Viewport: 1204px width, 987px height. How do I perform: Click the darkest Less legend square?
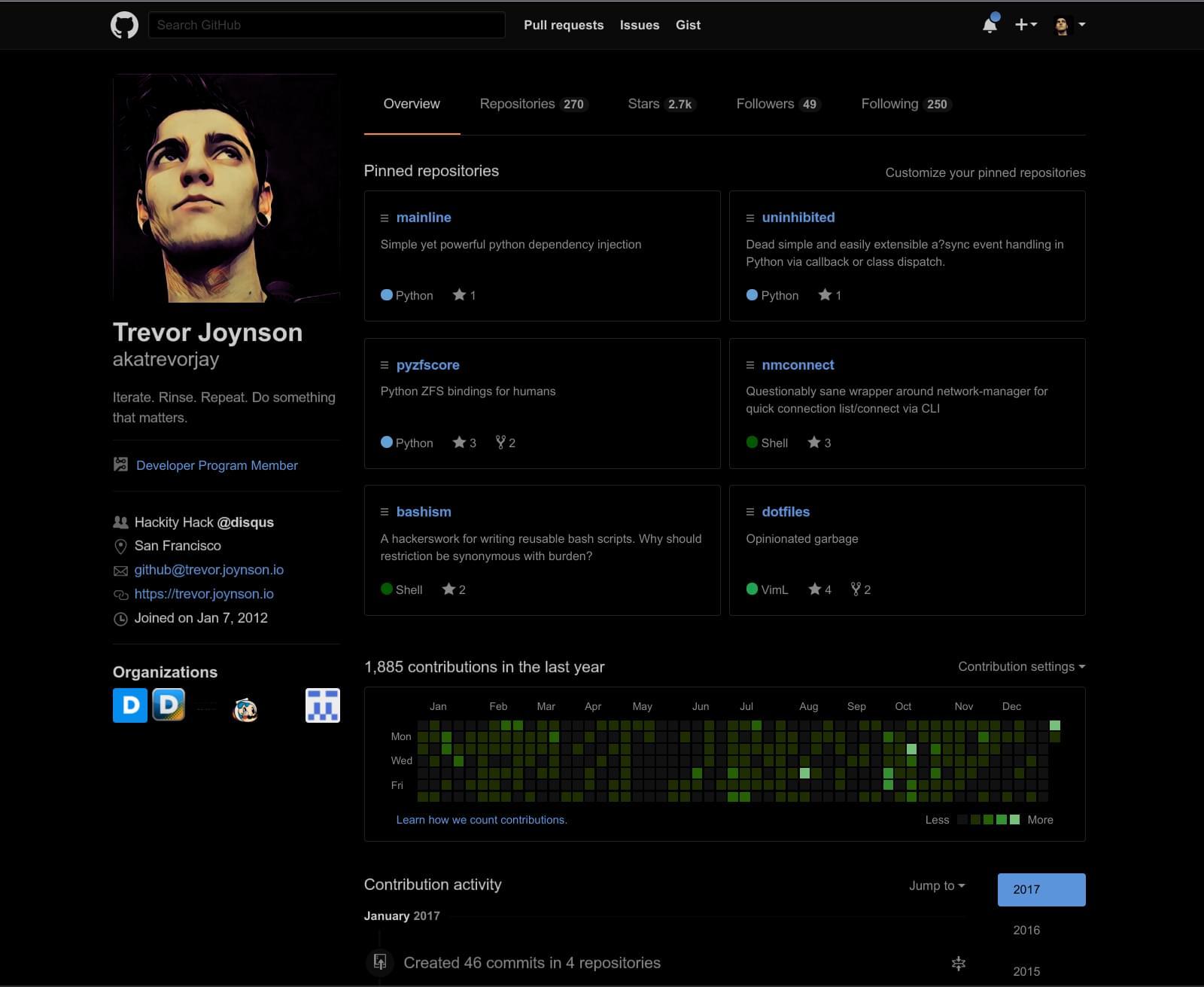click(962, 820)
